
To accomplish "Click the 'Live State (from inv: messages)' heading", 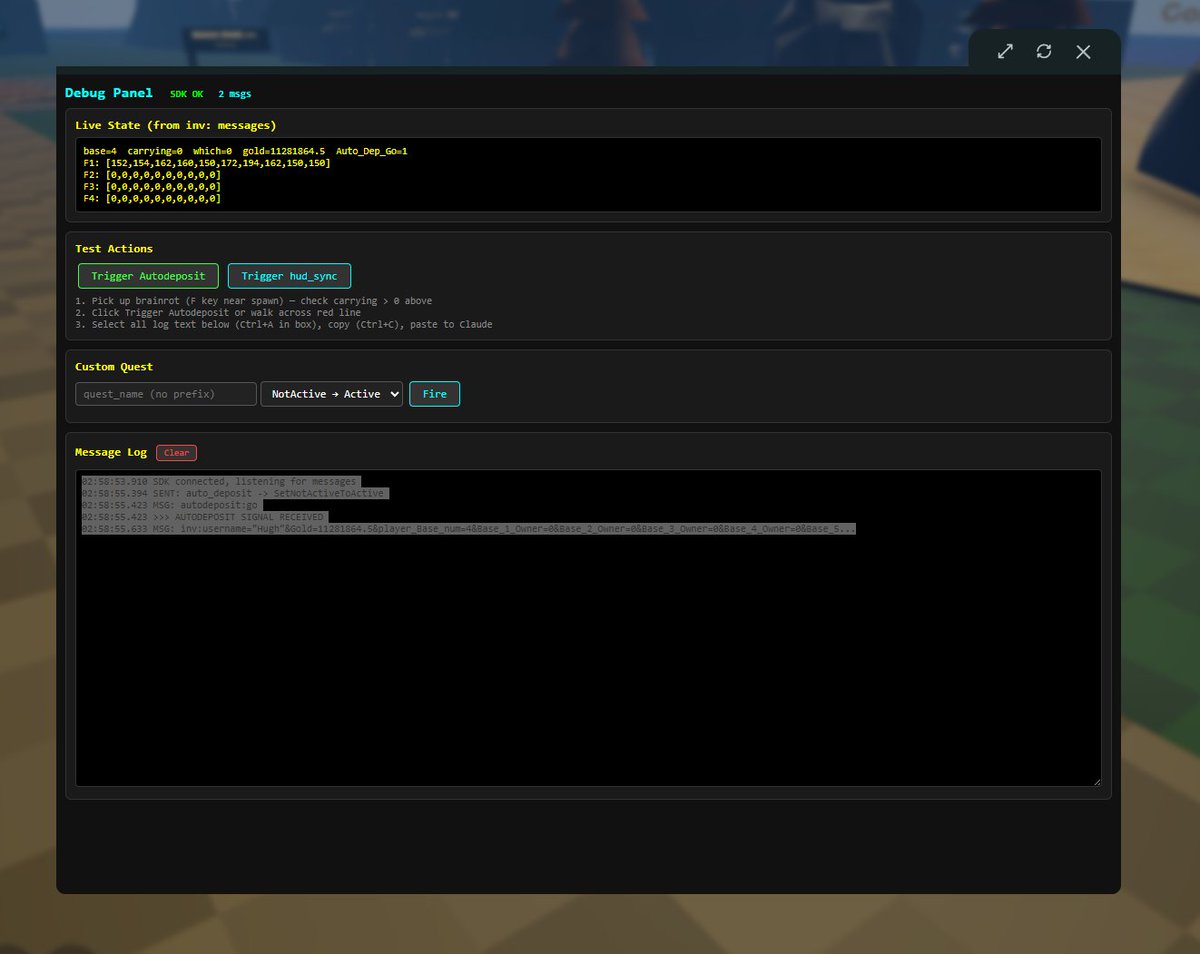I will coord(176,125).
